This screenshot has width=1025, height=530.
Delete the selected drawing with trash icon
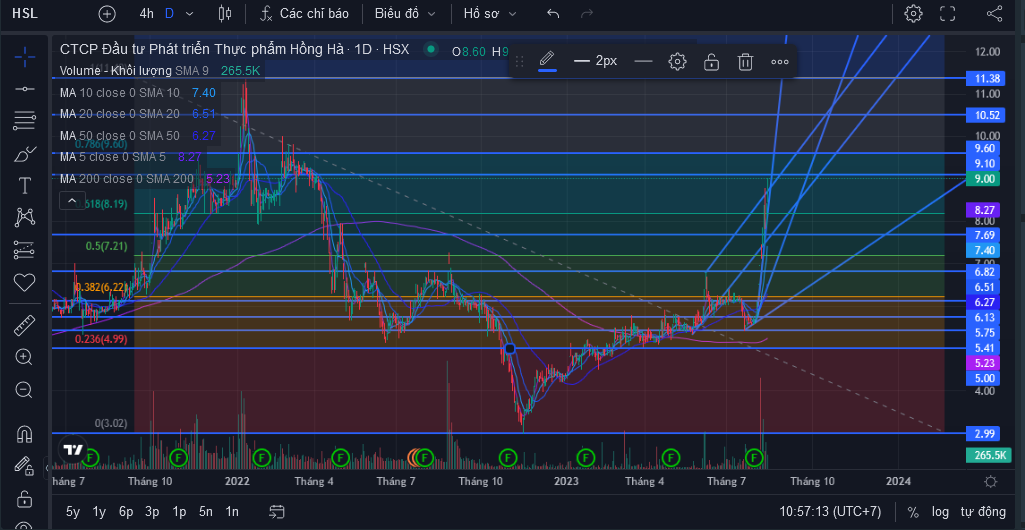[745, 61]
